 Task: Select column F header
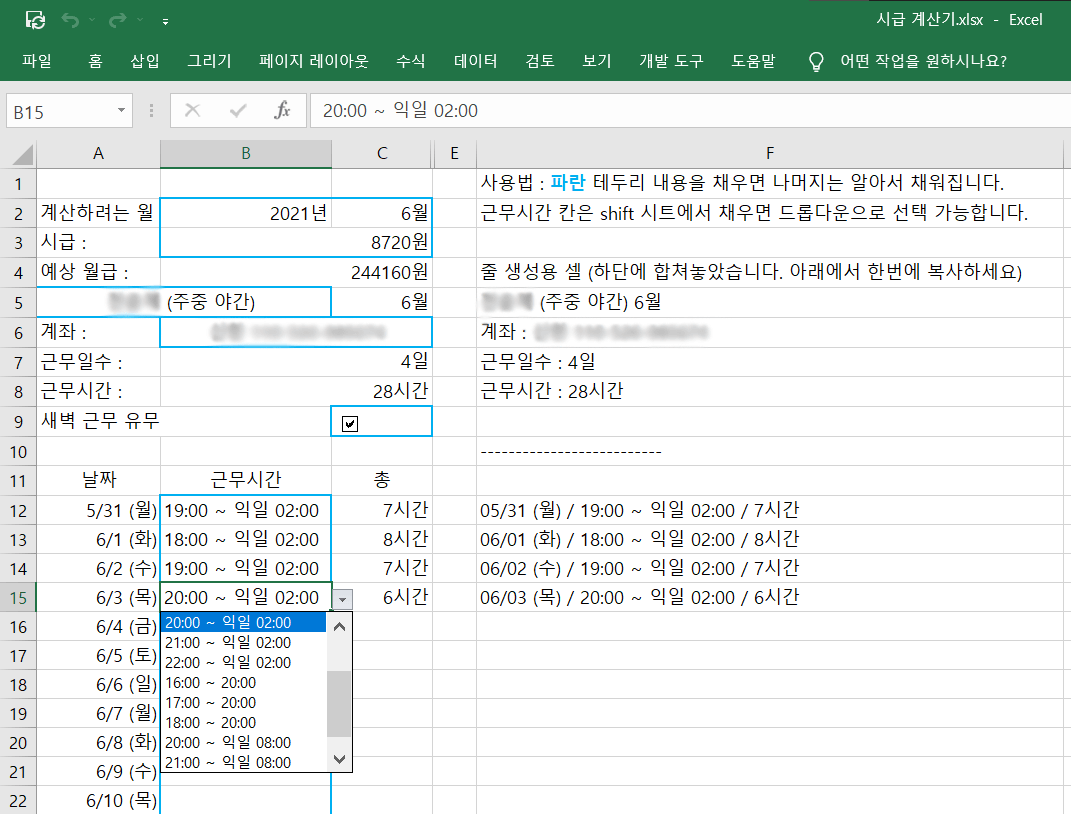click(770, 154)
